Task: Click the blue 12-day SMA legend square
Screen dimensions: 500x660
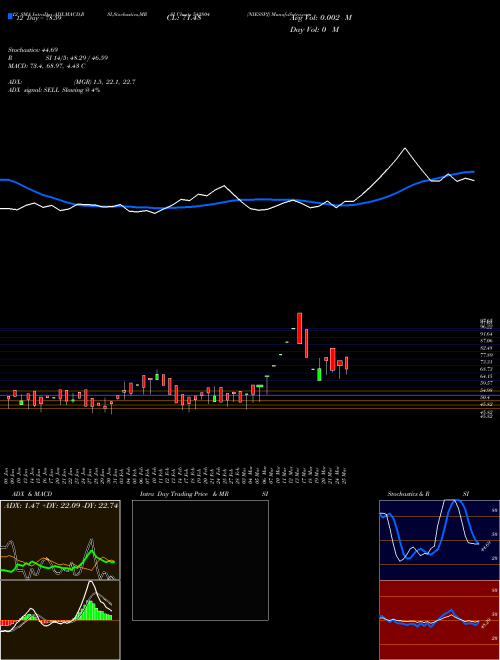Action: [10, 16]
